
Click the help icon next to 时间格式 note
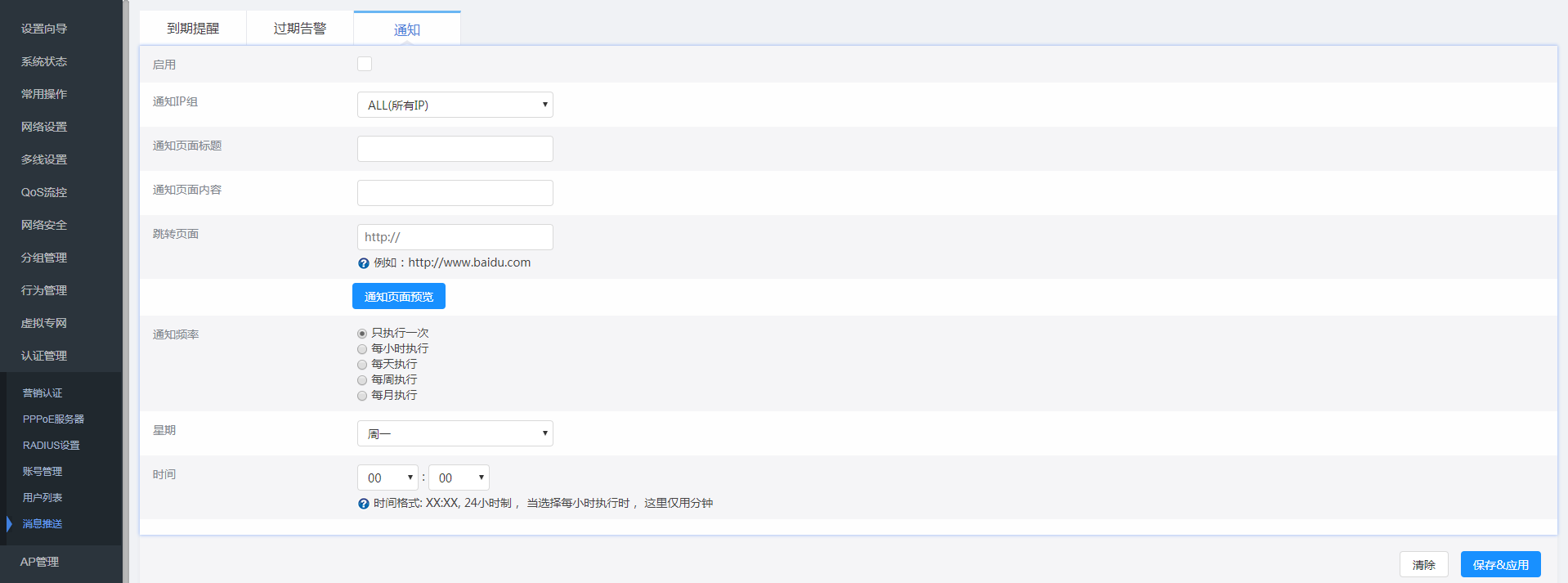click(x=364, y=504)
